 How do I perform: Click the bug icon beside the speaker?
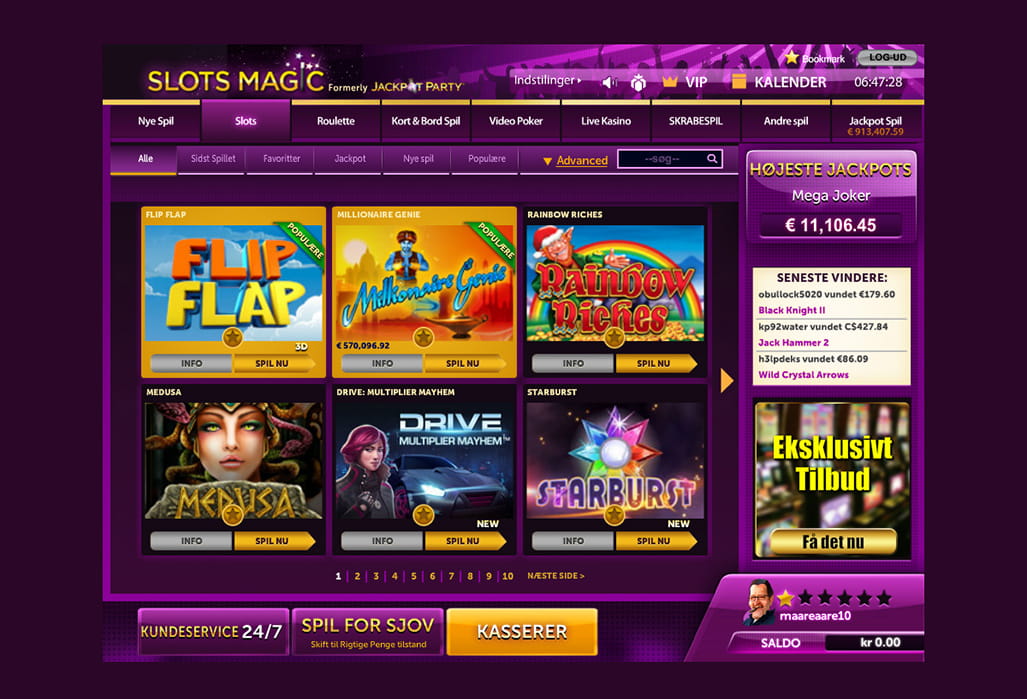click(x=639, y=83)
